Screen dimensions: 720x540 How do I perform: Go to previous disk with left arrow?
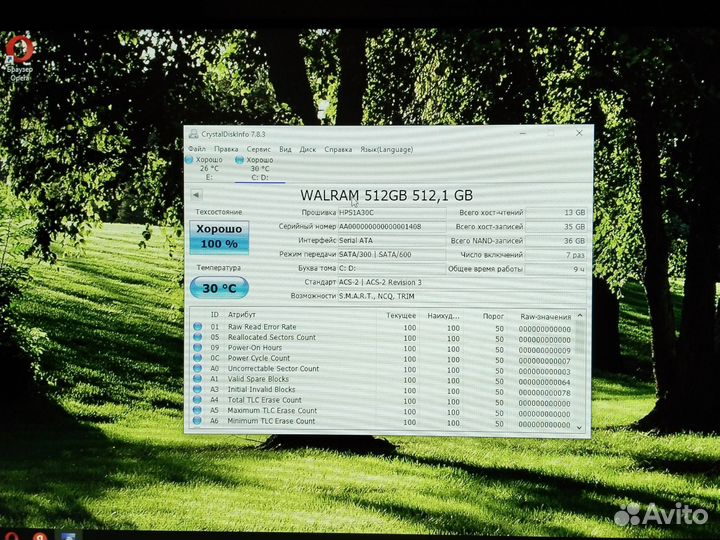(197, 195)
